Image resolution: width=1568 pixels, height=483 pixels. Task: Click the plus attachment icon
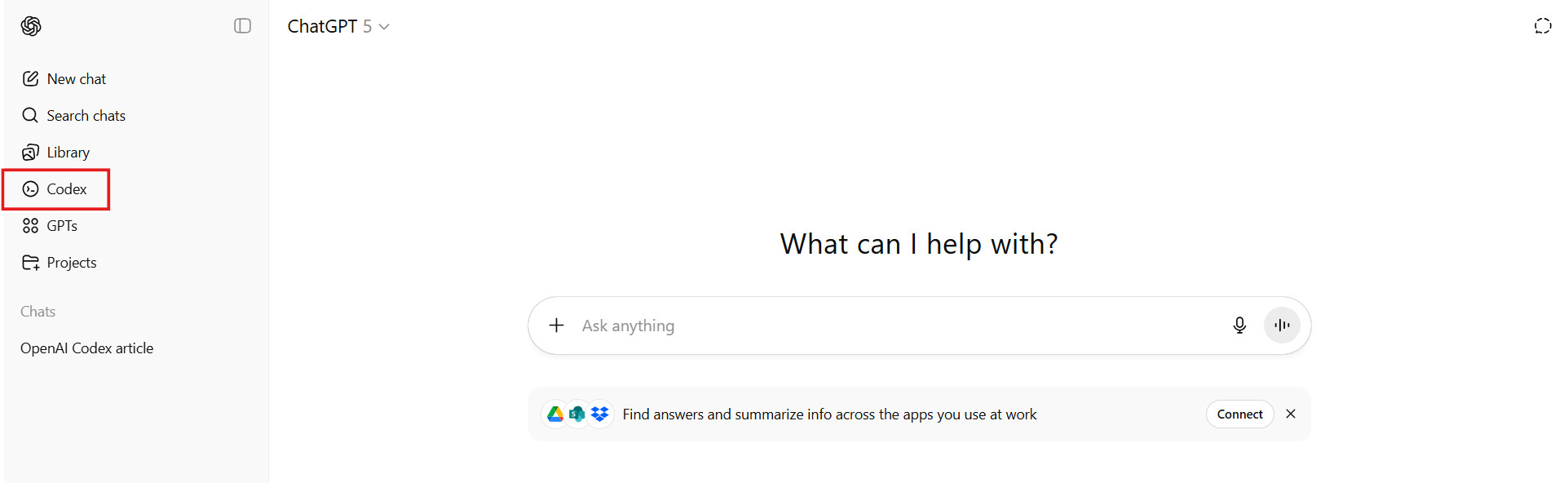tap(556, 326)
